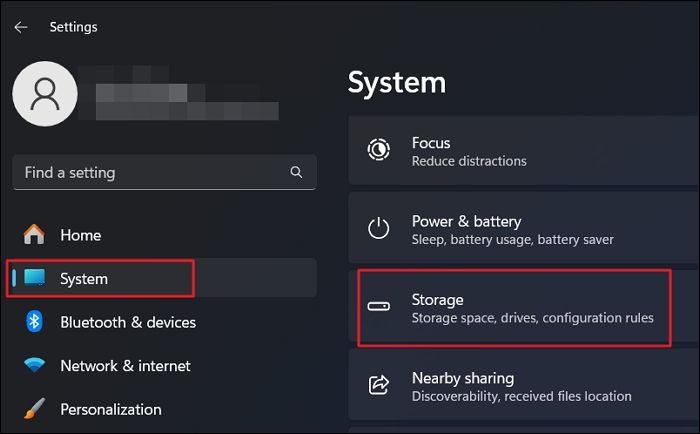The image size is (700, 434).
Task: Click the Nearby sharing icon
Action: click(379, 385)
